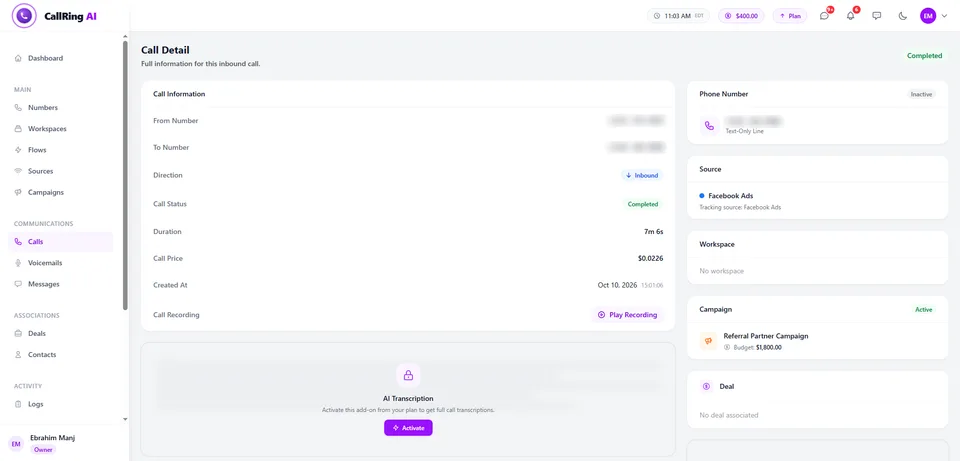Click the Tracking source: Facebook Ads text

coord(740,208)
